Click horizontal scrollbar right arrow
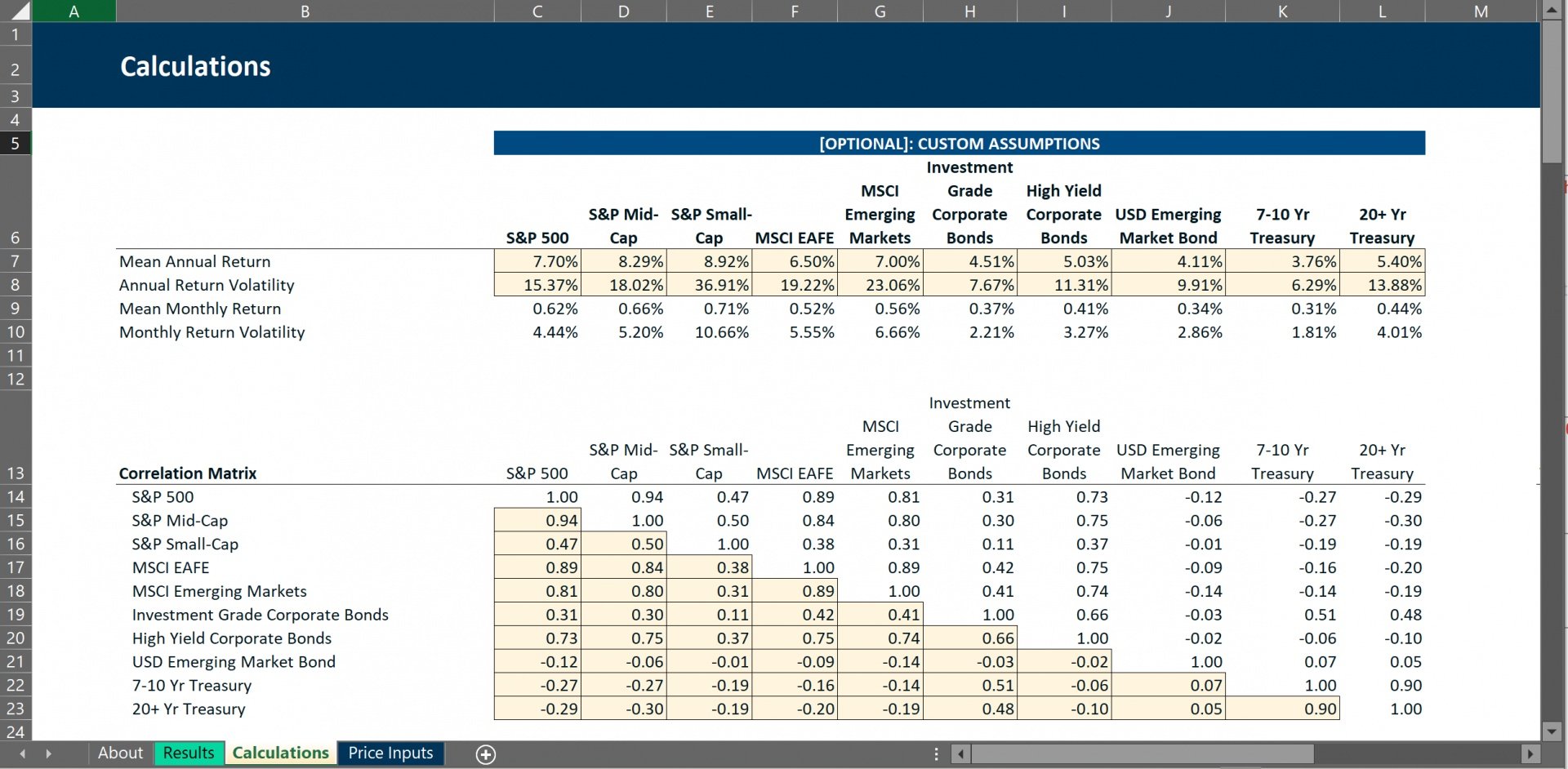Image resolution: width=1568 pixels, height=769 pixels. point(1531,754)
